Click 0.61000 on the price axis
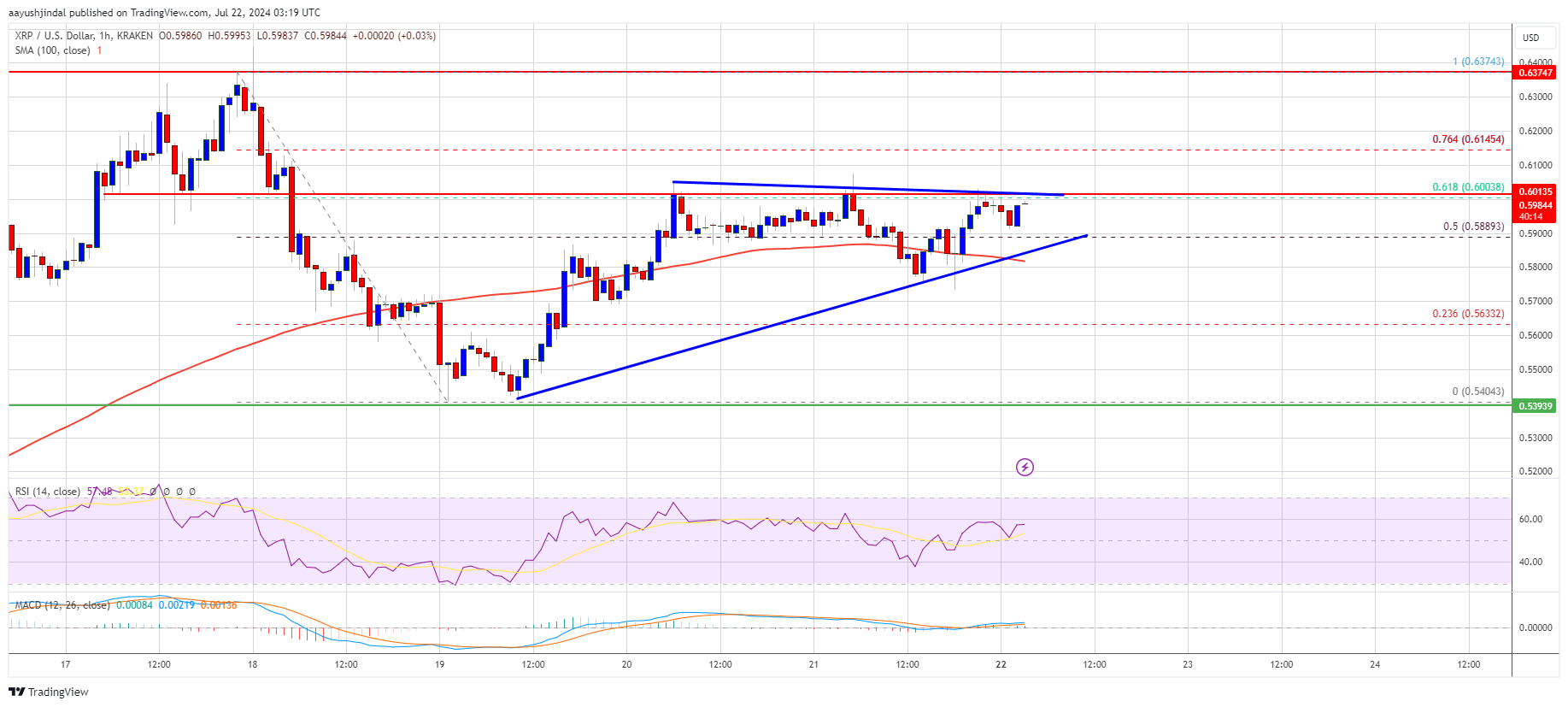1568x707 pixels. tap(1535, 165)
